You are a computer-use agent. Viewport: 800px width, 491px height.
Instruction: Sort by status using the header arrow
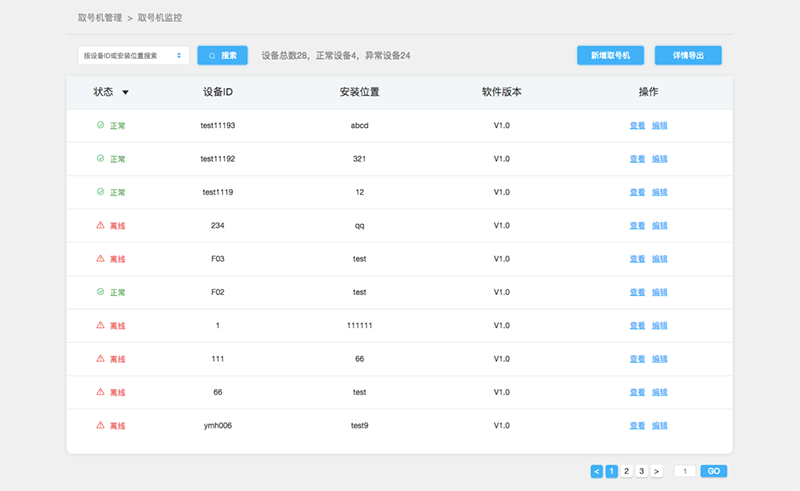[125, 92]
